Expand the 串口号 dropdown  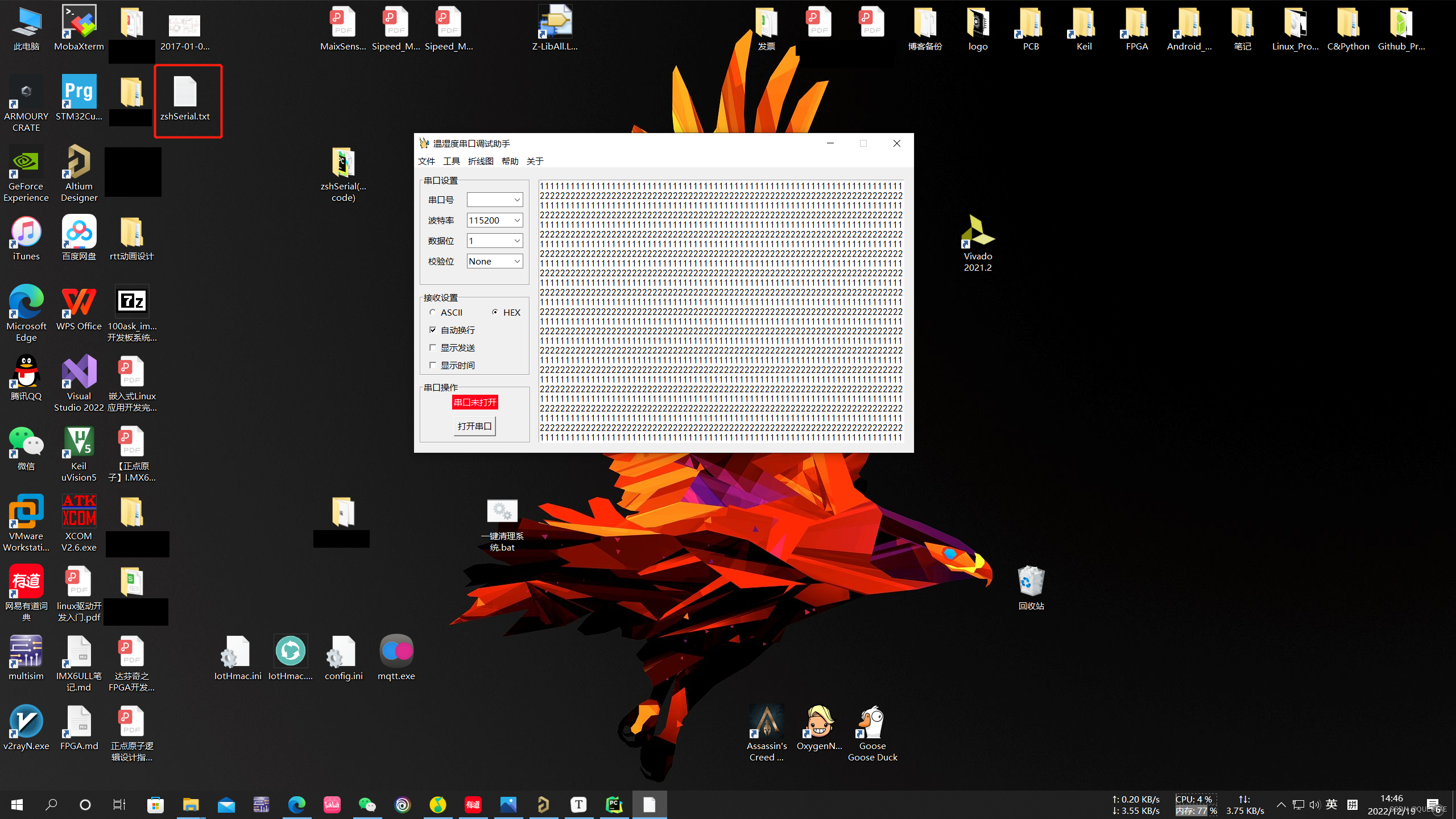tap(516, 200)
